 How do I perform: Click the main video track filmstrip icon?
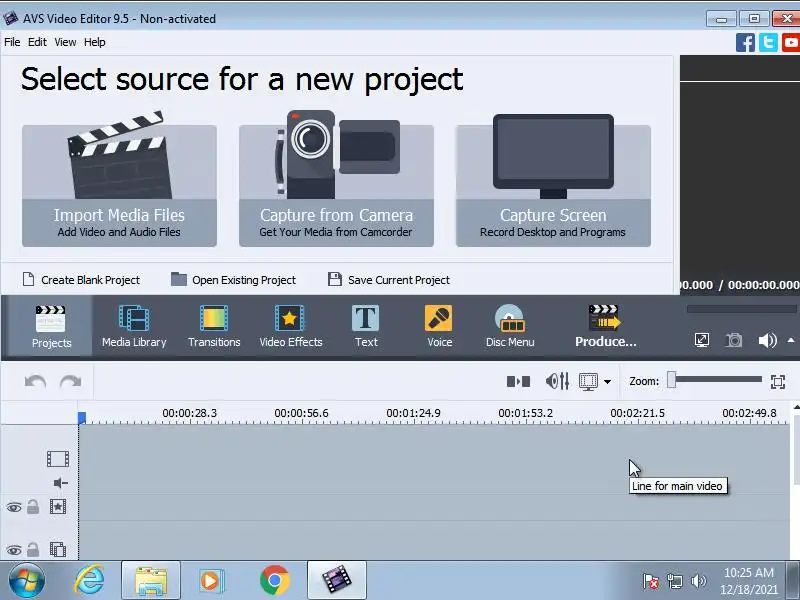(58, 459)
